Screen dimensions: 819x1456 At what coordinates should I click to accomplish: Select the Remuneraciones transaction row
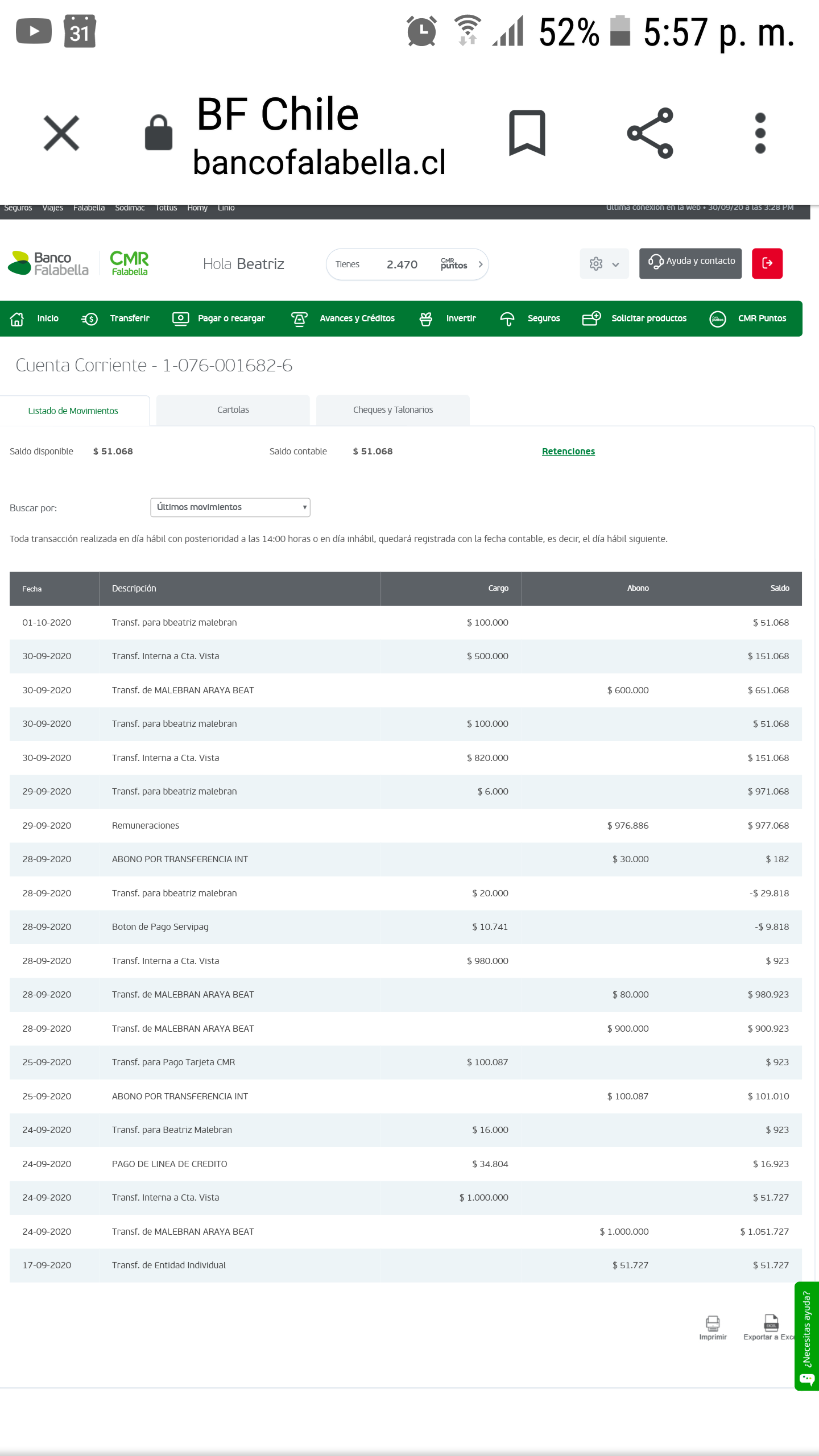click(x=145, y=826)
